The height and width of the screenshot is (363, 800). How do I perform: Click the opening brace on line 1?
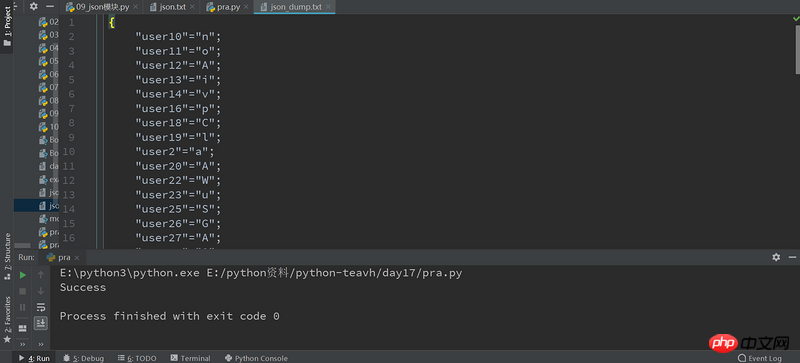112,22
